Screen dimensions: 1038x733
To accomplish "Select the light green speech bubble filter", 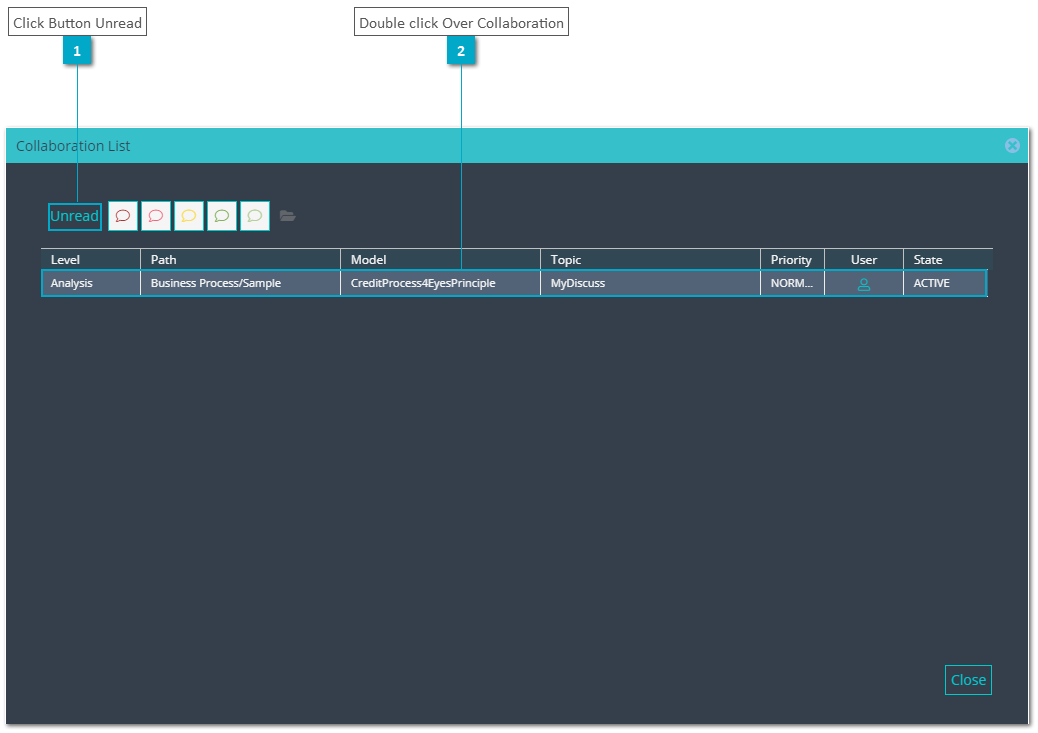I will 255,216.
